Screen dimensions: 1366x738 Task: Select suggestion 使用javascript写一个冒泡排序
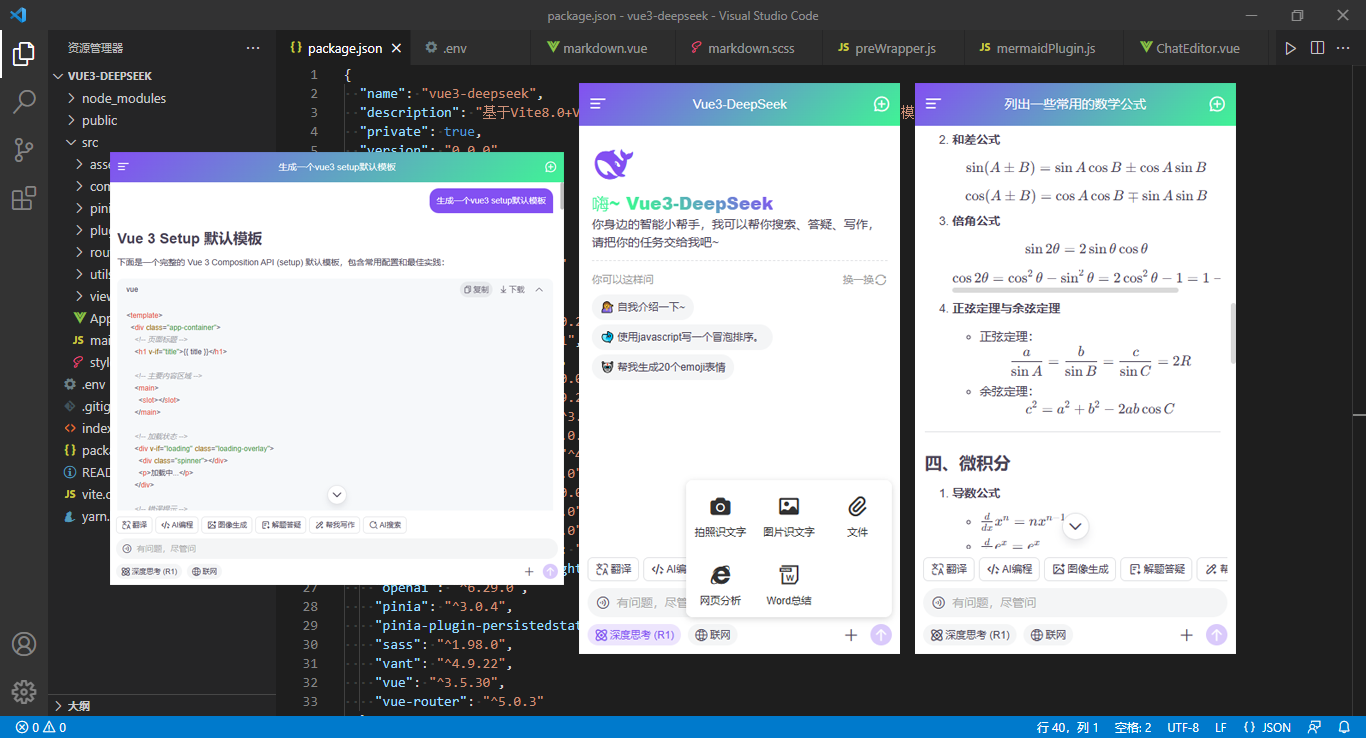coord(681,337)
